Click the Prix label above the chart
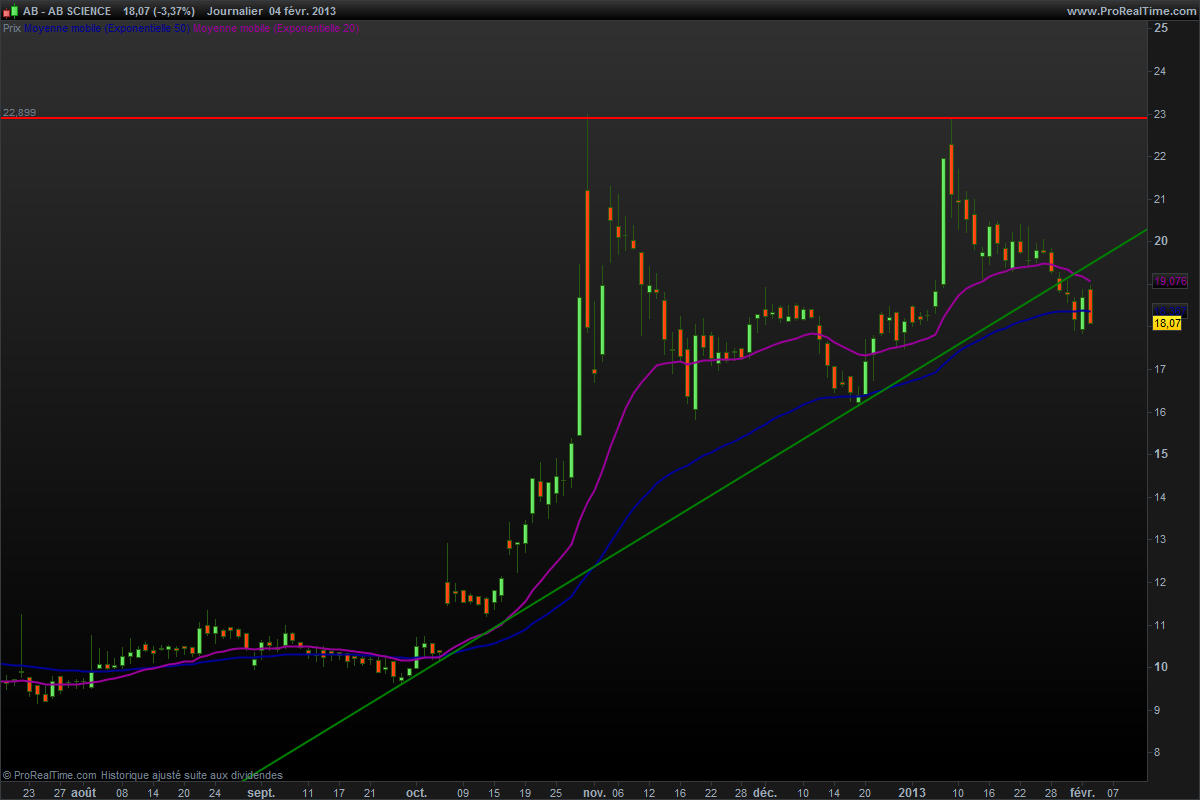The height and width of the screenshot is (800, 1200). tap(12, 29)
